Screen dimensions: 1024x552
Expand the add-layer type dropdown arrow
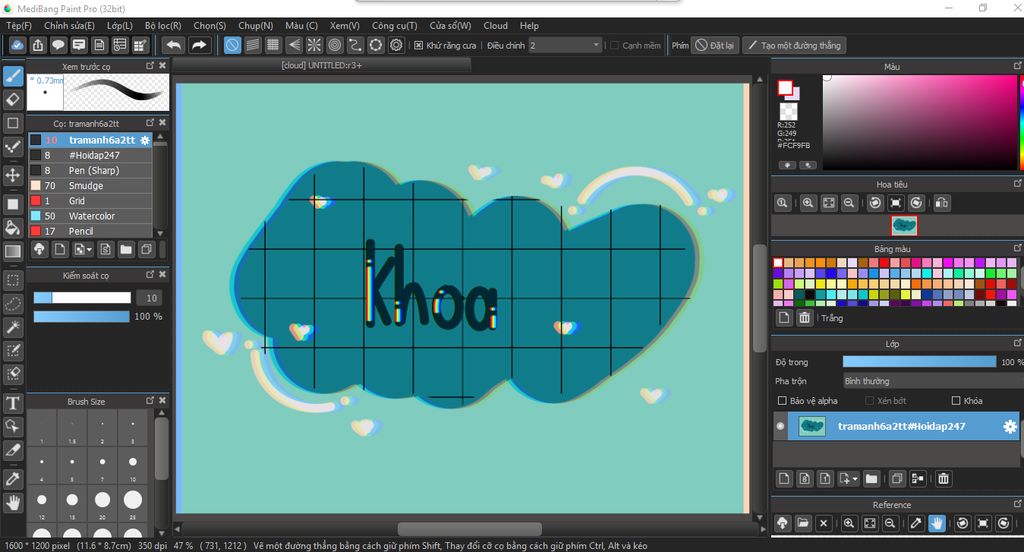(x=855, y=479)
